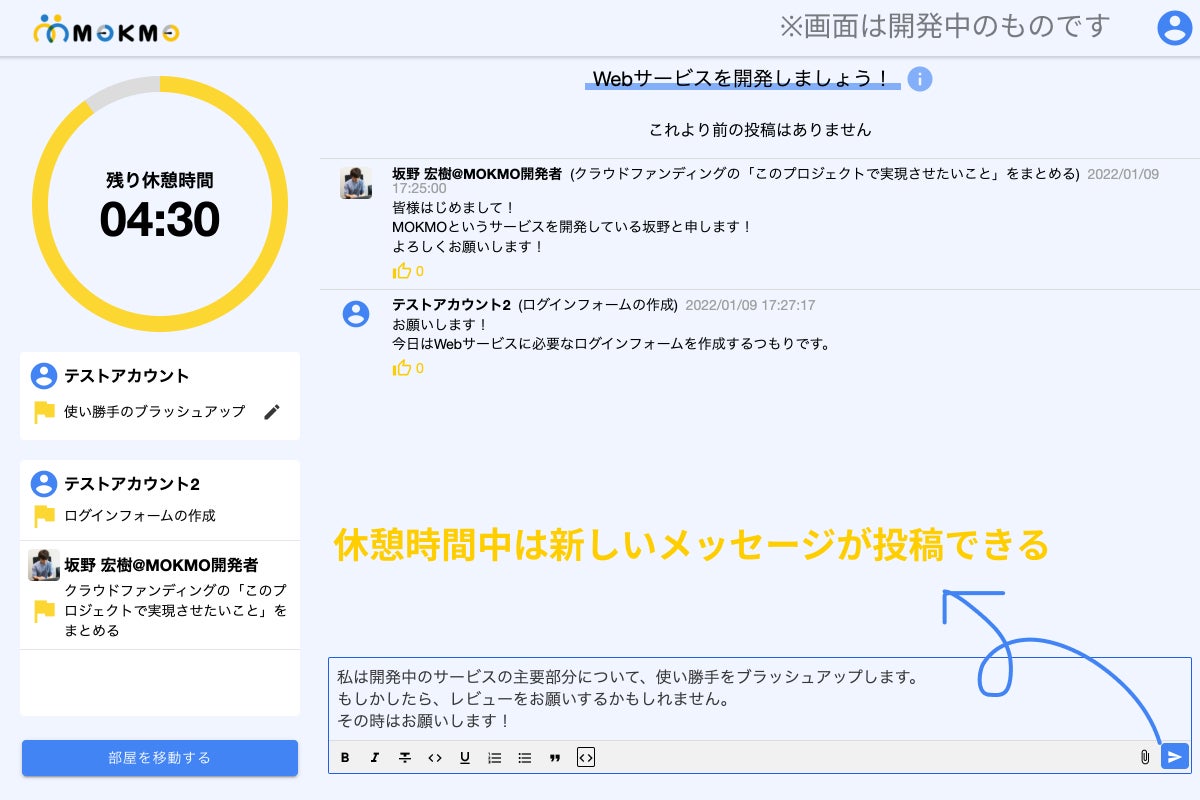
Task: Click the 部屋を移動する button
Action: click(x=160, y=758)
